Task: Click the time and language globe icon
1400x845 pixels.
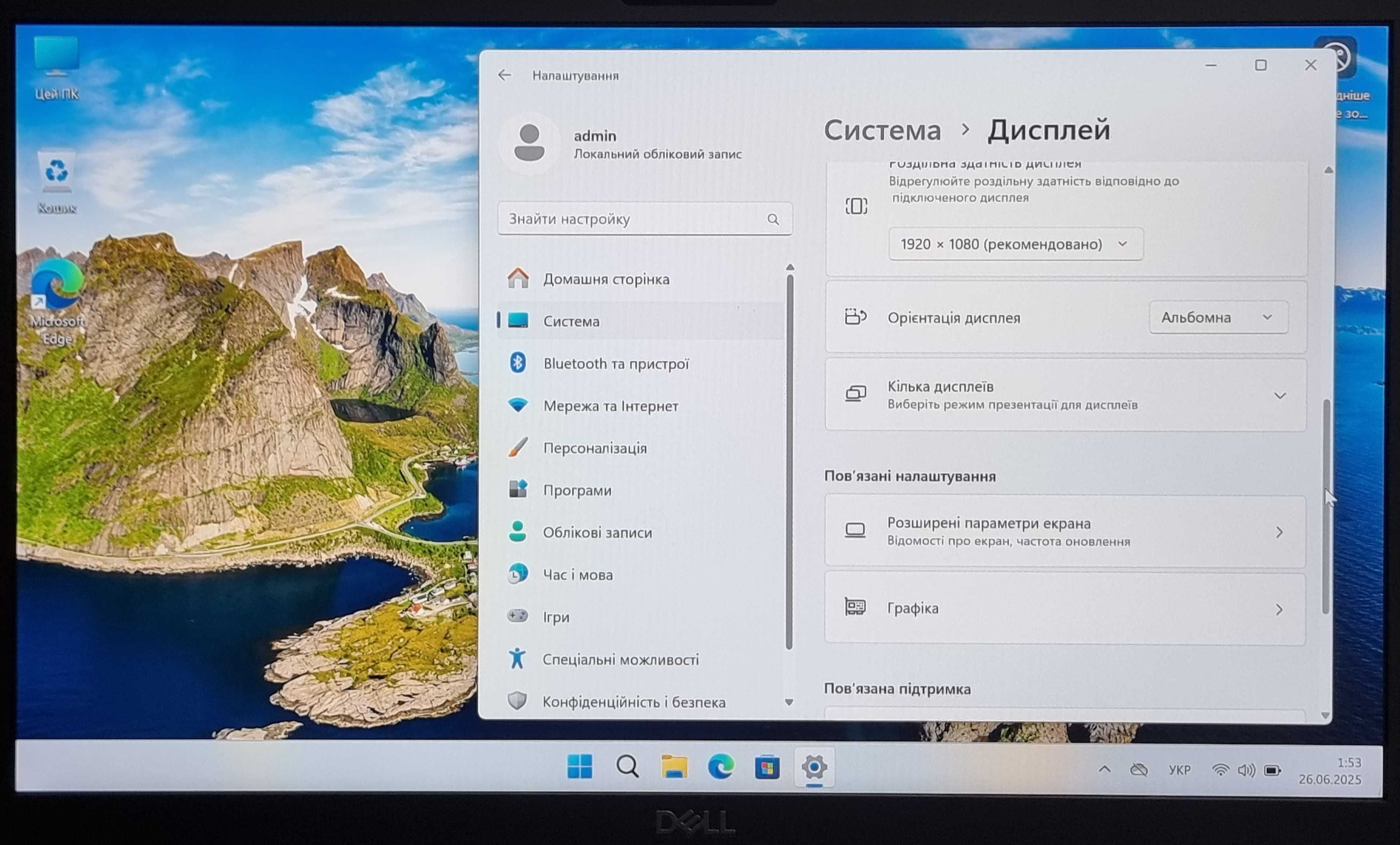Action: point(518,574)
